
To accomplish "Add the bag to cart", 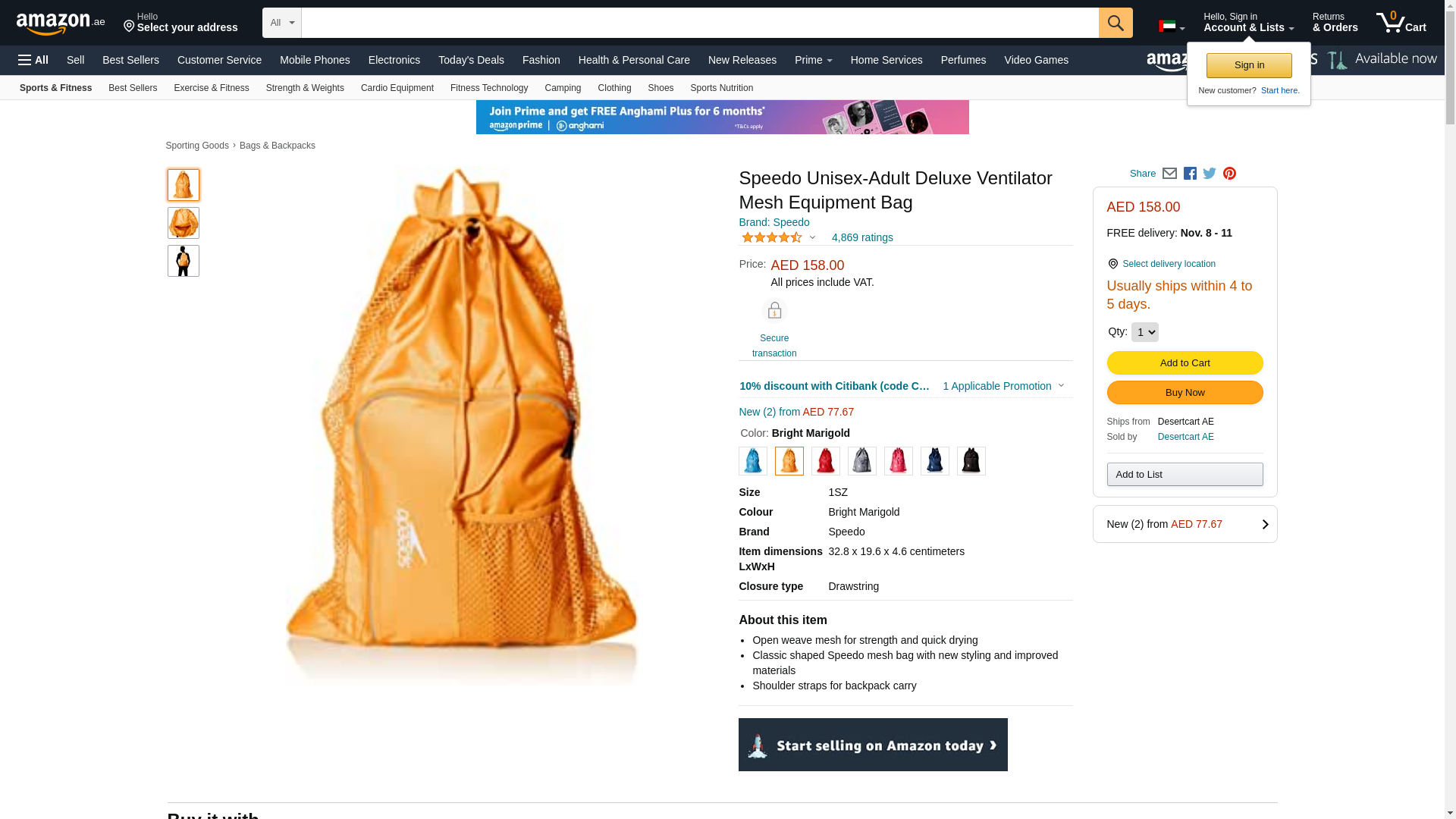I will click(x=1185, y=363).
